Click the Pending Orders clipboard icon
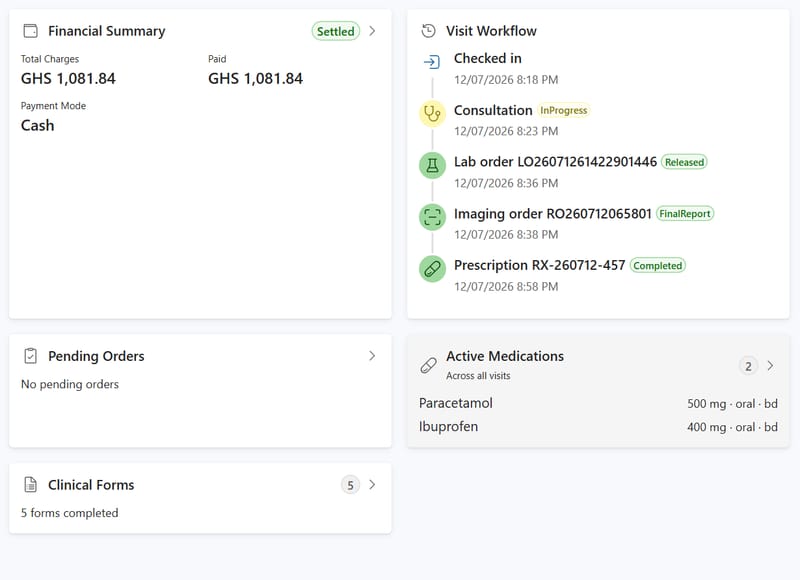Viewport: 800px width, 580px height. [31, 356]
